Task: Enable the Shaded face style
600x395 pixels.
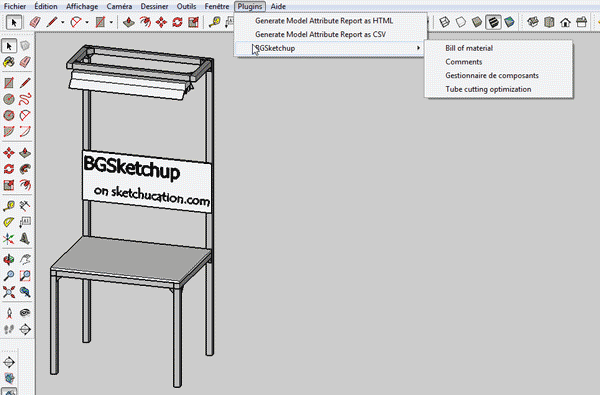Action: click(x=477, y=22)
